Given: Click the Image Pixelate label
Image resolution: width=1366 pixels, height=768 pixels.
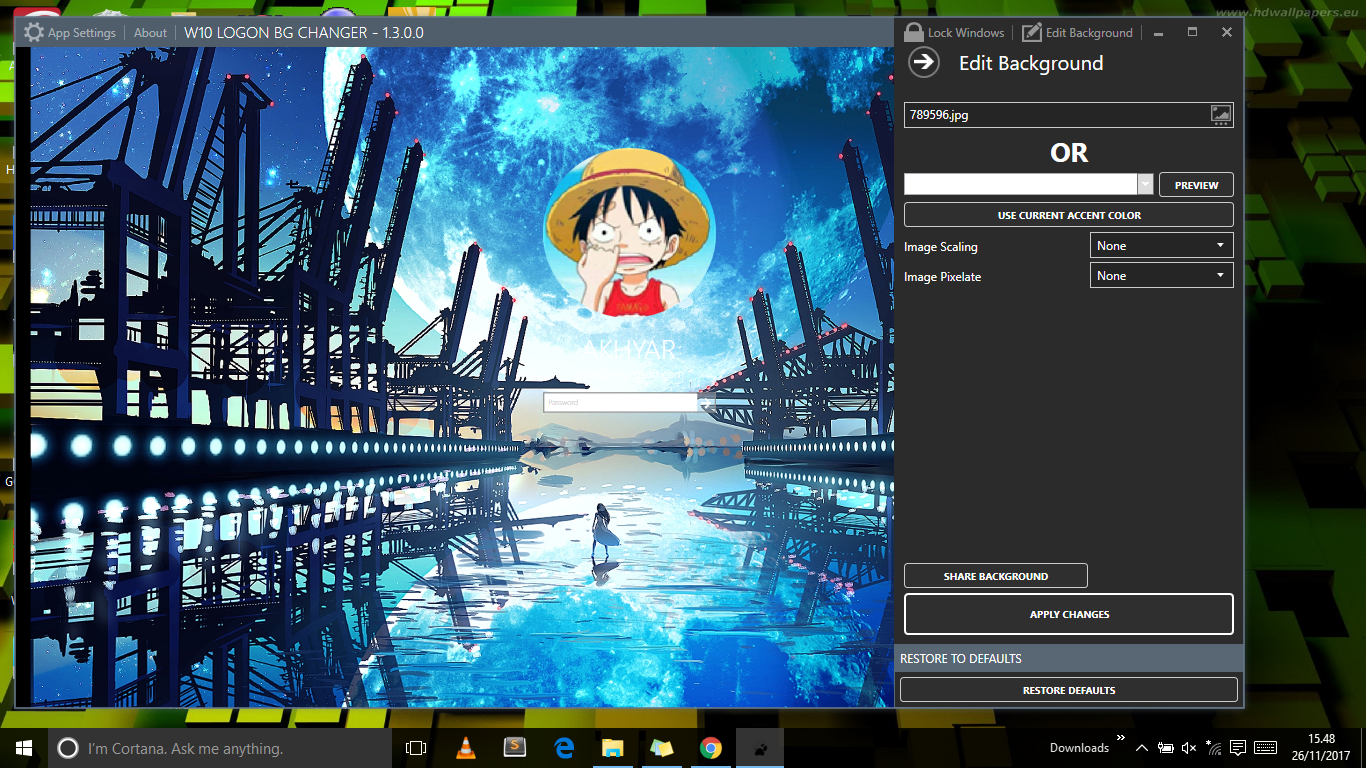Looking at the screenshot, I should pos(943,277).
